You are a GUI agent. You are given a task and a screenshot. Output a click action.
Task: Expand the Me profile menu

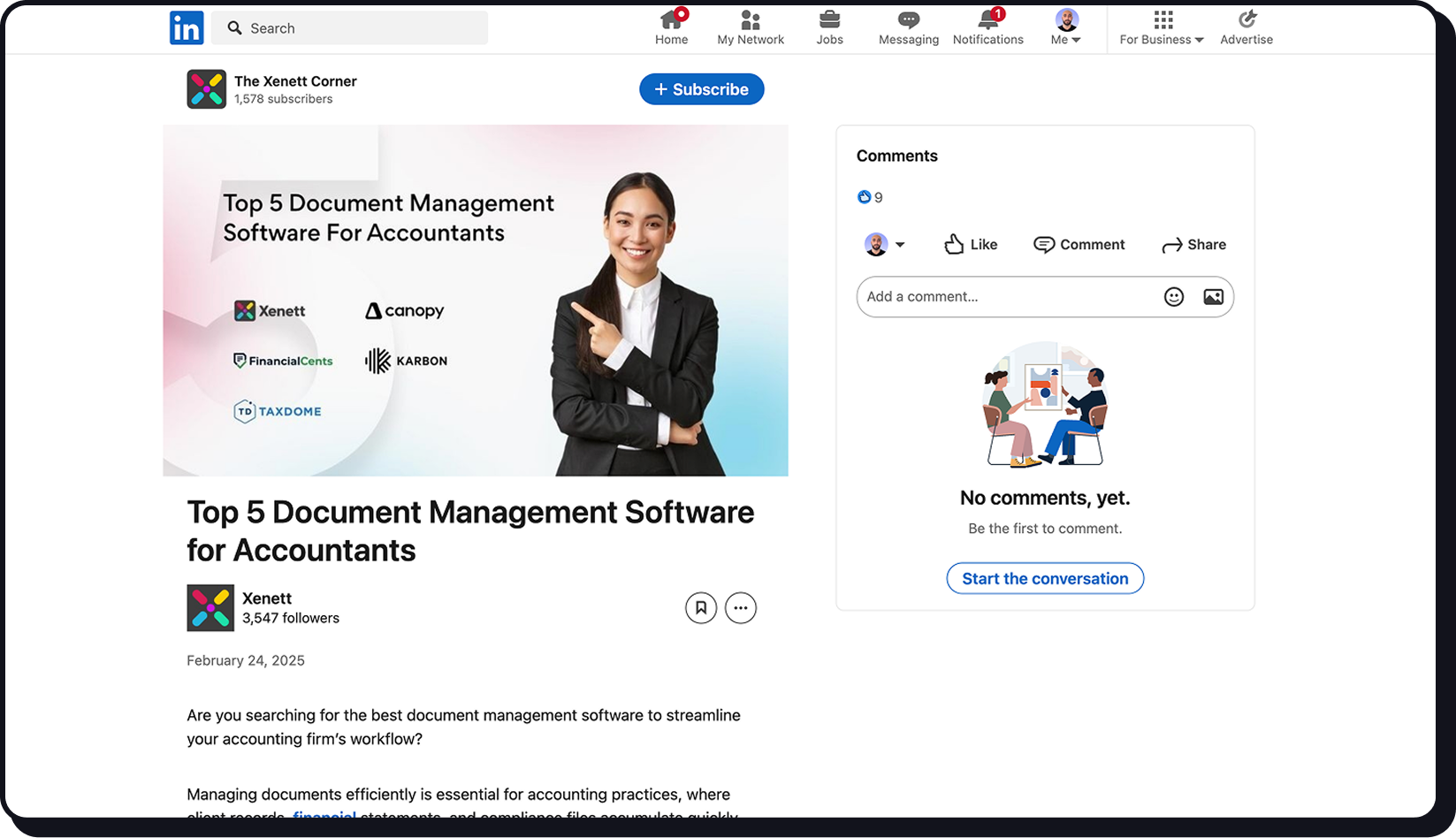pyautogui.click(x=1066, y=27)
